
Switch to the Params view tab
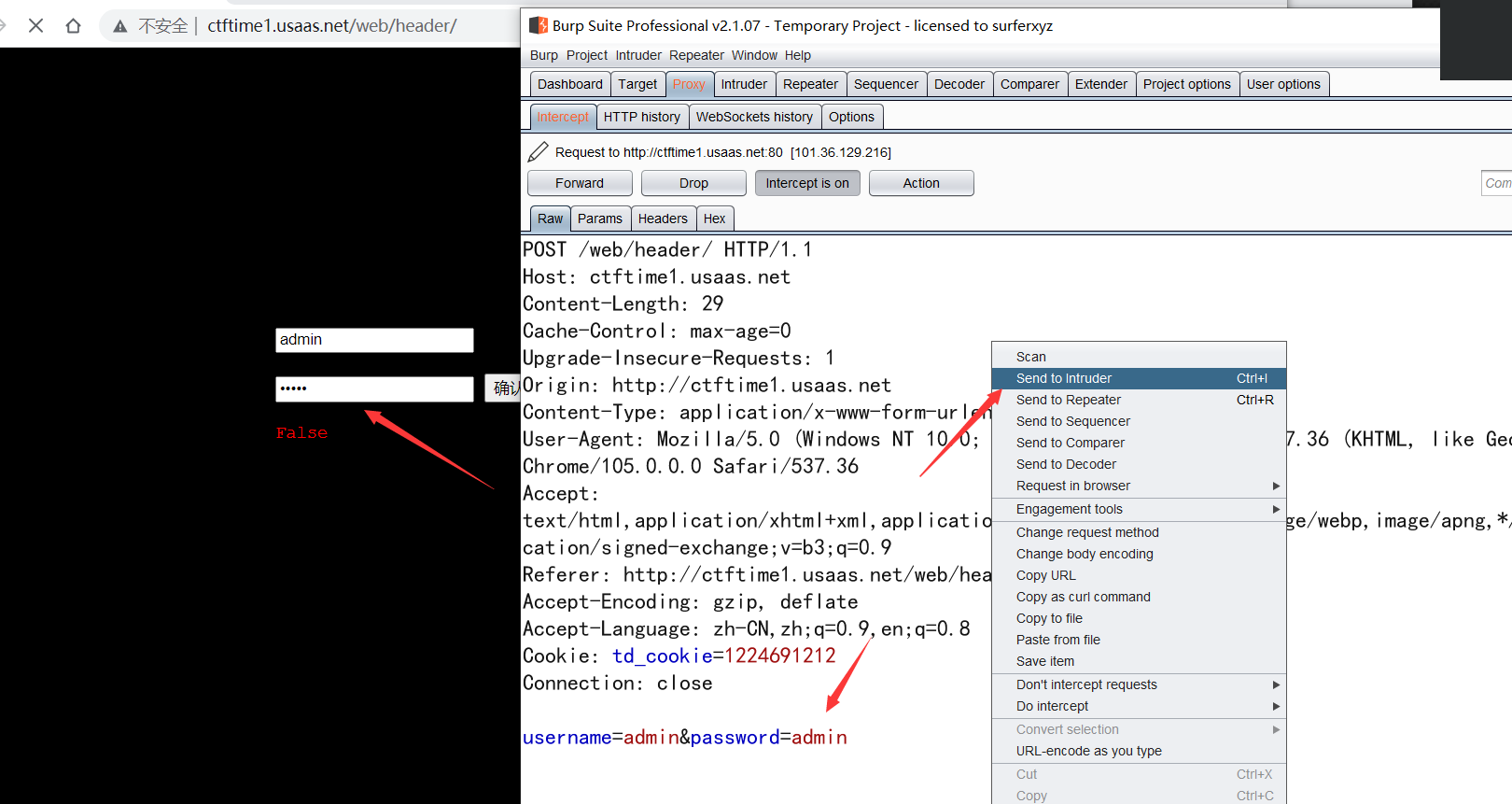pyautogui.click(x=600, y=219)
